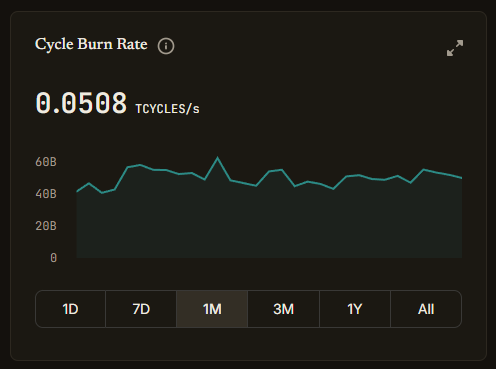Switch to the 3M time range
This screenshot has height=369, width=496.
tap(283, 309)
